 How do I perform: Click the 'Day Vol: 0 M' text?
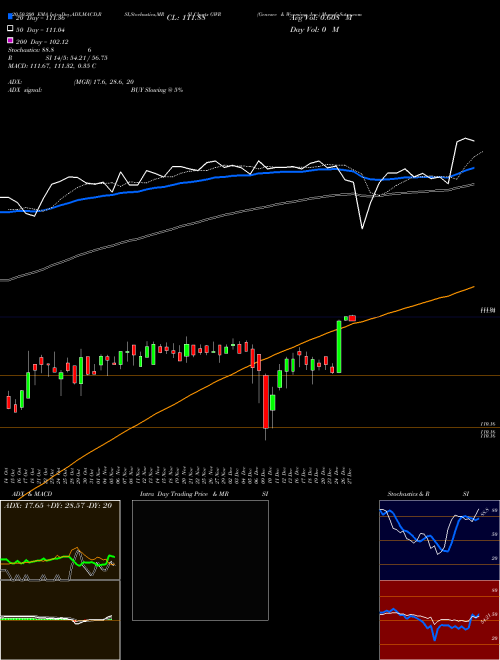(314, 30)
